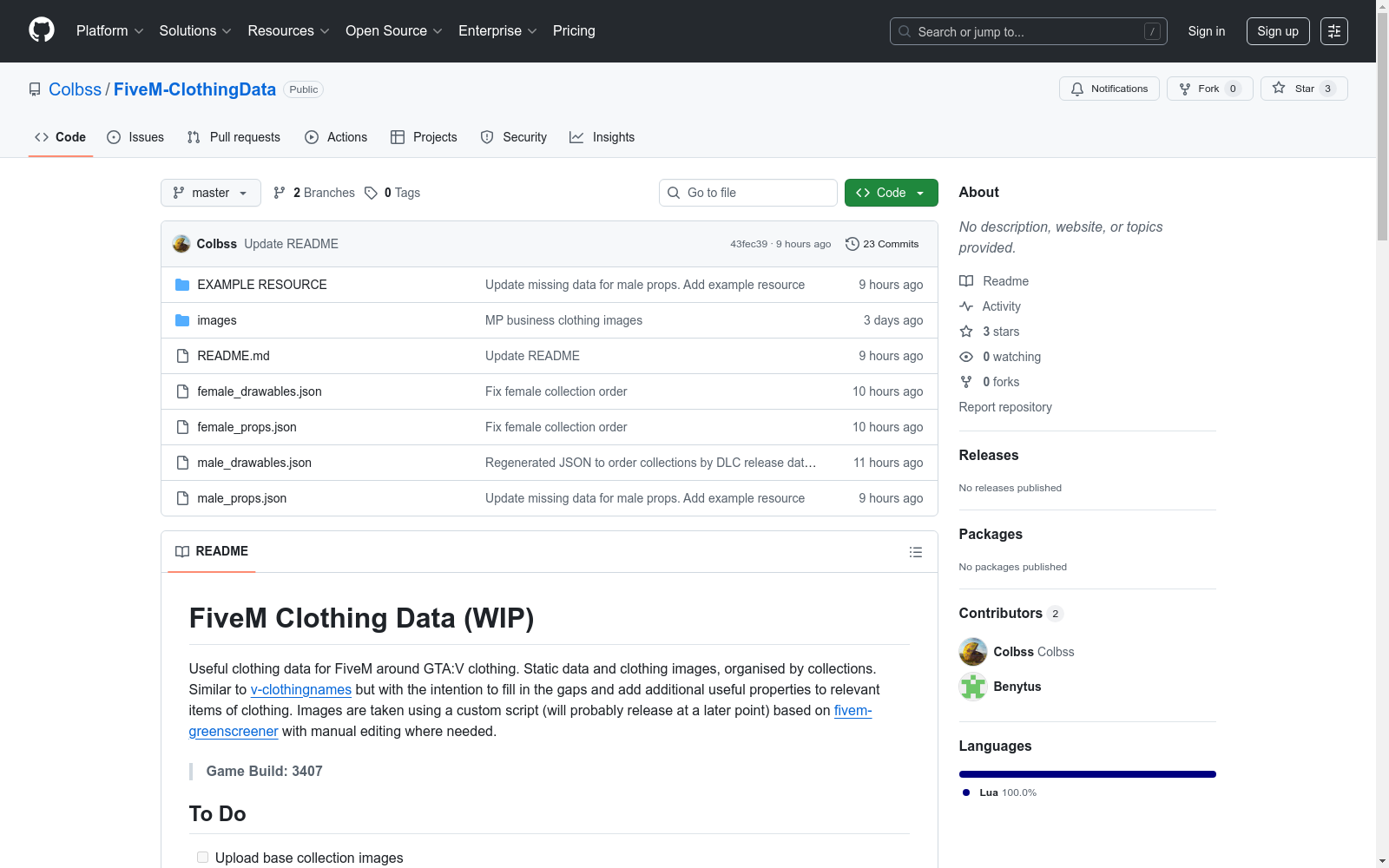The image size is (1389, 868).
Task: Open the Releases section heading link
Action: pos(989,455)
